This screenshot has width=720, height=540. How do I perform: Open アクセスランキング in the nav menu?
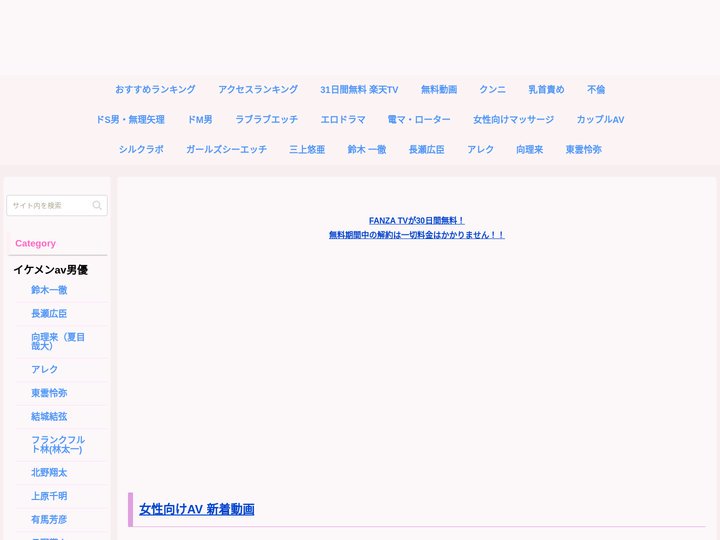tap(258, 90)
